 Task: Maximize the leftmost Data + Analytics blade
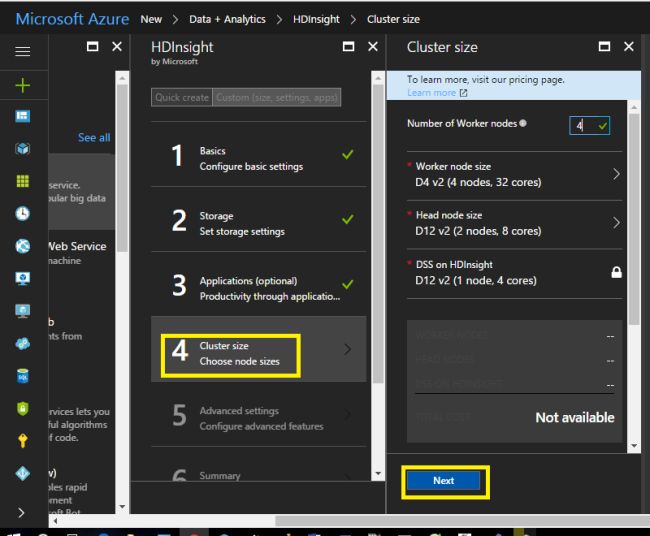click(92, 46)
